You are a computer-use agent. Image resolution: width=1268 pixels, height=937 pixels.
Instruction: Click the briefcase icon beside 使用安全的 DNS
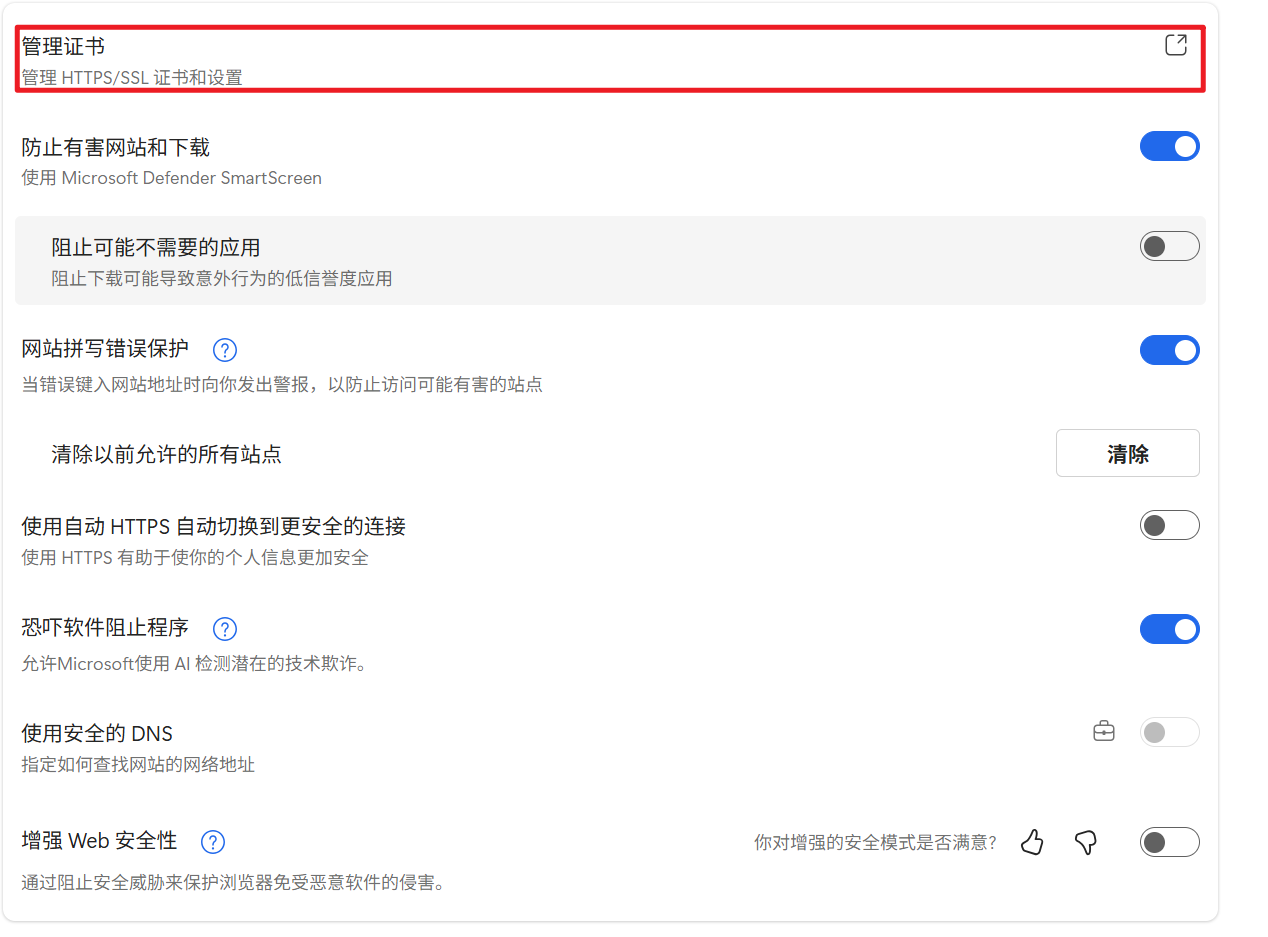coord(1103,731)
